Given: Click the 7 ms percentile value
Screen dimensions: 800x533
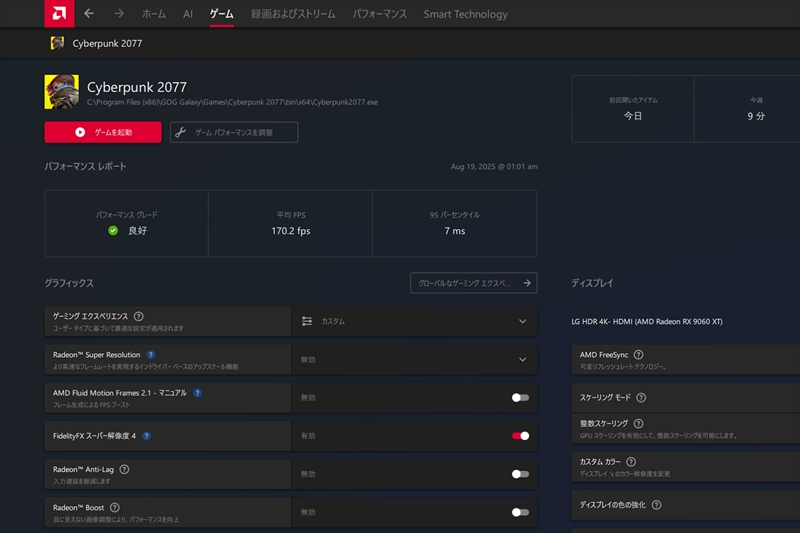Looking at the screenshot, I should (455, 231).
